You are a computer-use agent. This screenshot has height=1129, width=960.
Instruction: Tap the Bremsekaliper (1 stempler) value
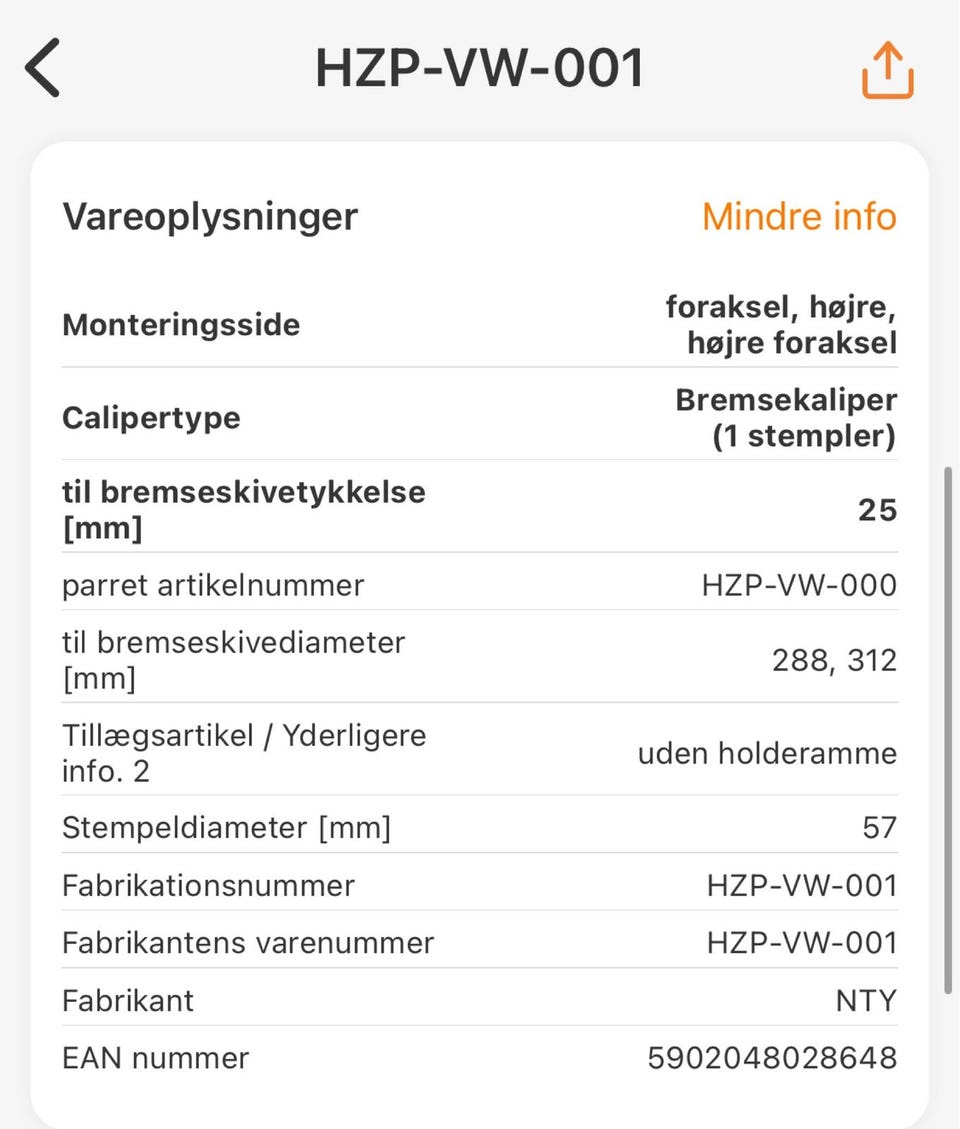pos(786,418)
